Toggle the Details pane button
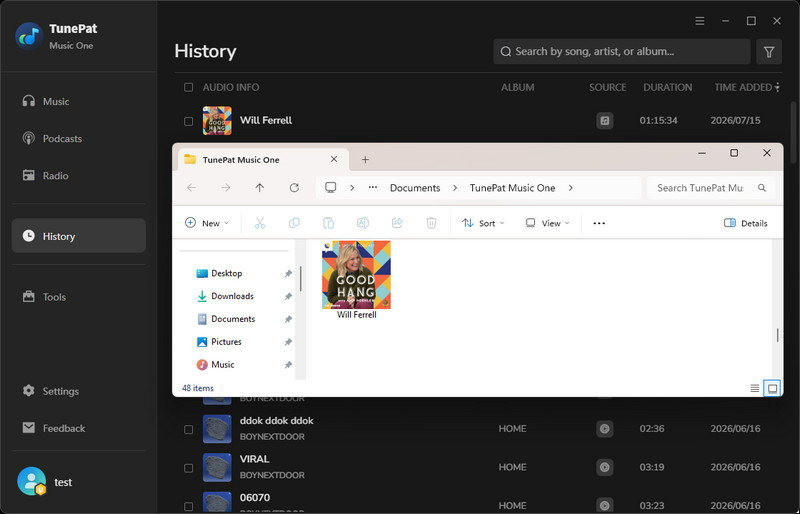This screenshot has width=800, height=514. [745, 223]
